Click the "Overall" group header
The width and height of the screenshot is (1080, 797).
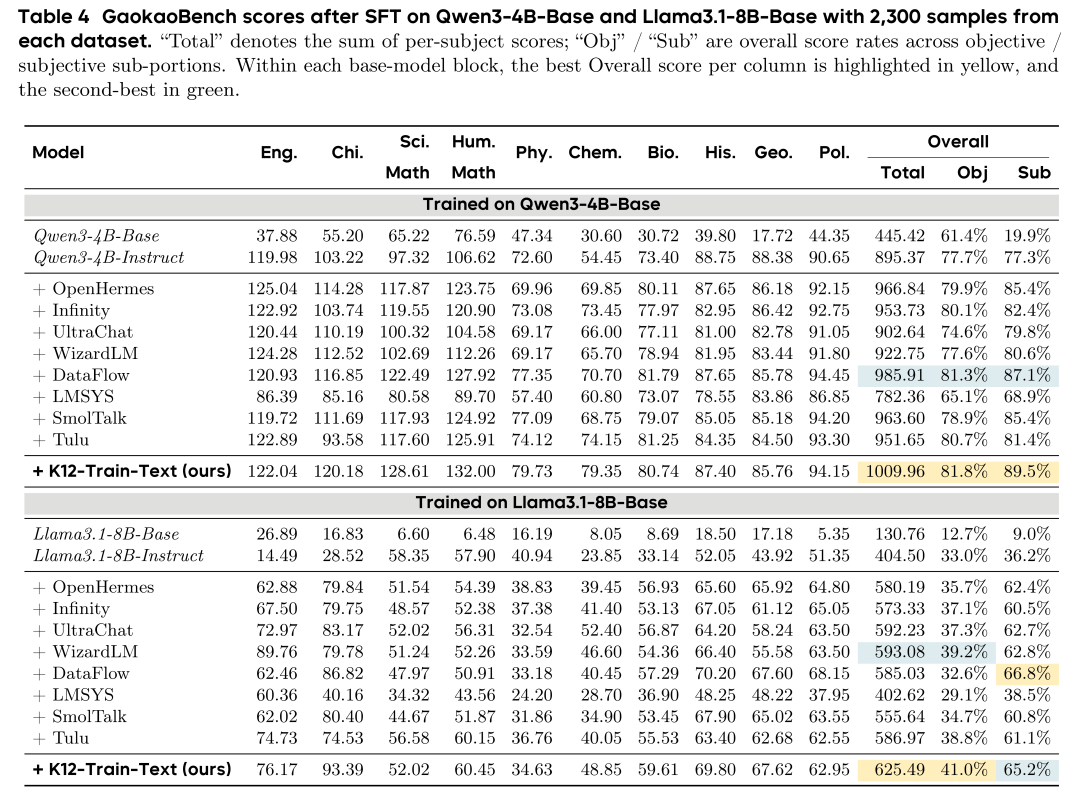tap(957, 142)
